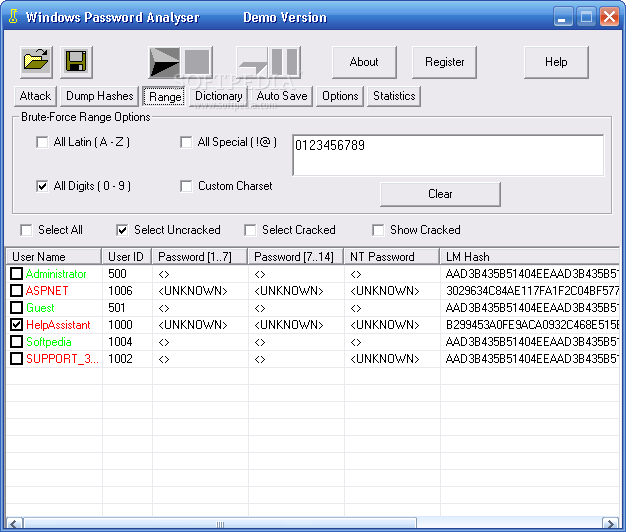626x532 pixels.
Task: Open the Dump Hashes tab
Action: tap(99, 96)
